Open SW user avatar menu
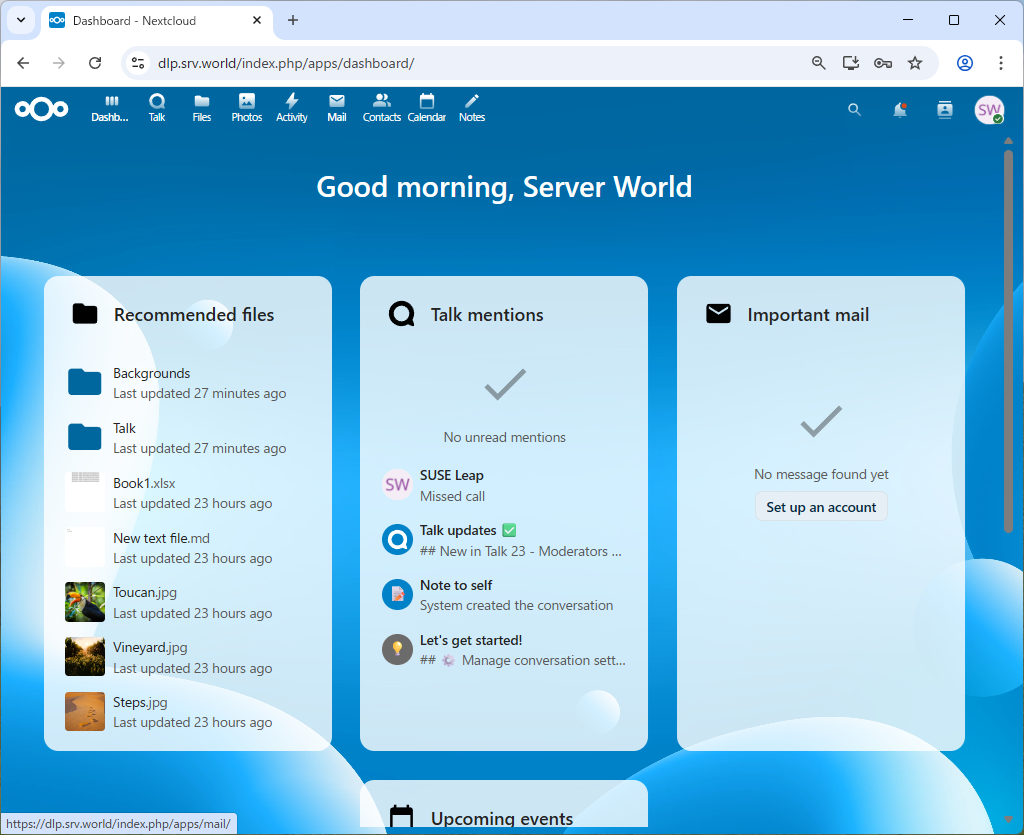 [989, 110]
